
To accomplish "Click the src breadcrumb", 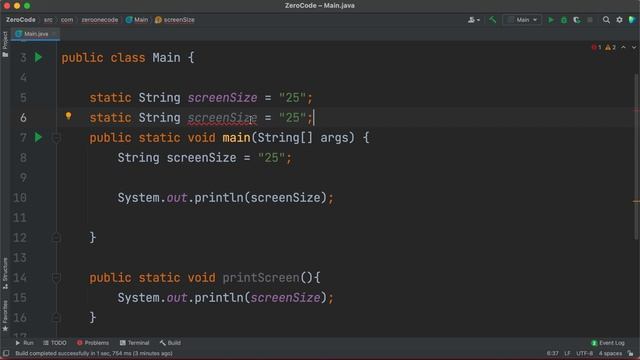I will (x=48, y=20).
